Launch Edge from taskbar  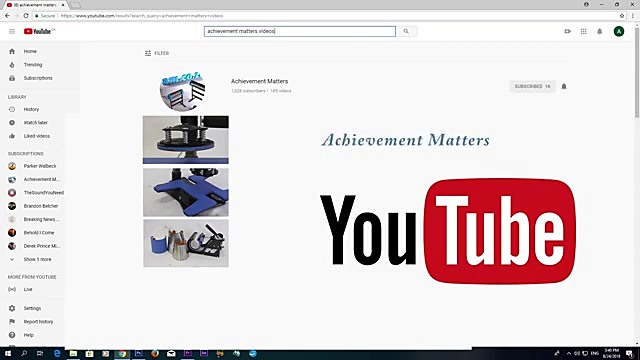57,353
